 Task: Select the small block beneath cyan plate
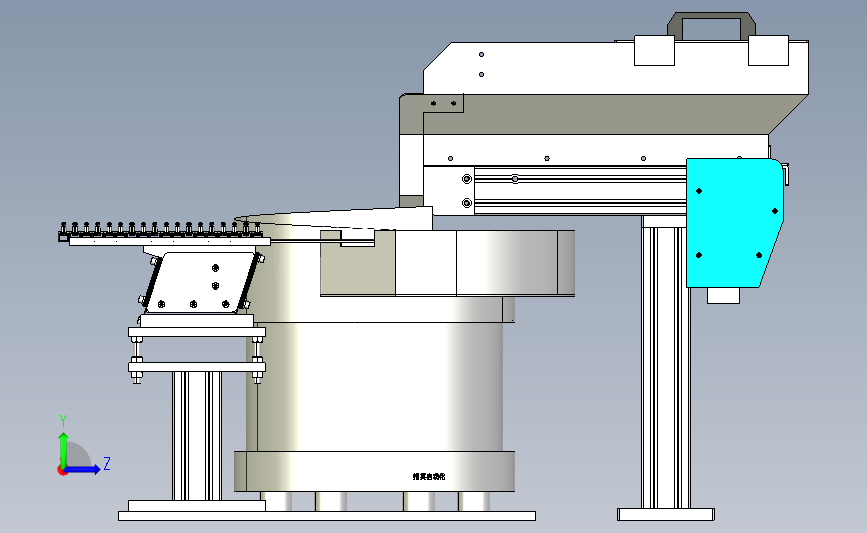pyautogui.click(x=723, y=295)
